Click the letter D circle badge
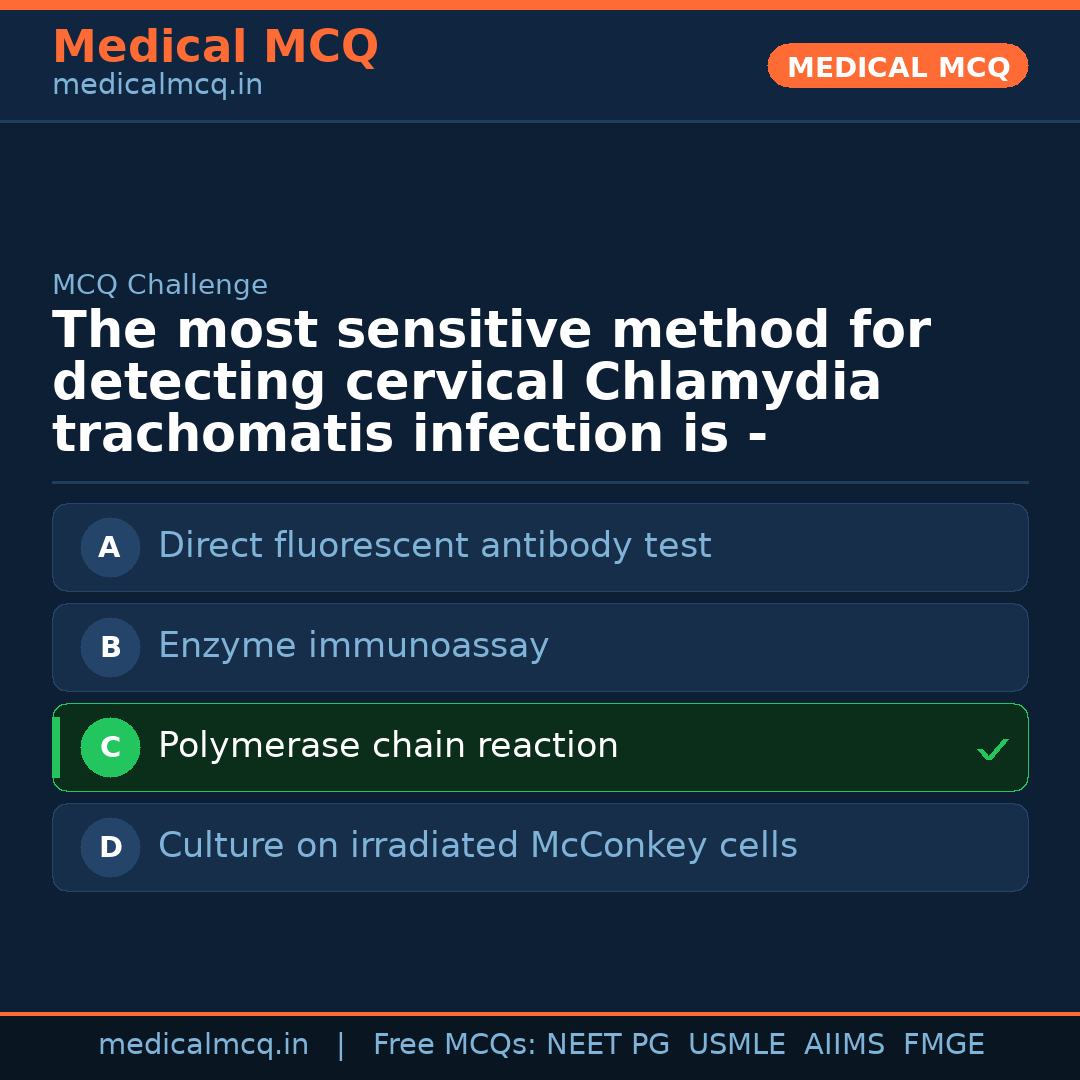 point(110,847)
